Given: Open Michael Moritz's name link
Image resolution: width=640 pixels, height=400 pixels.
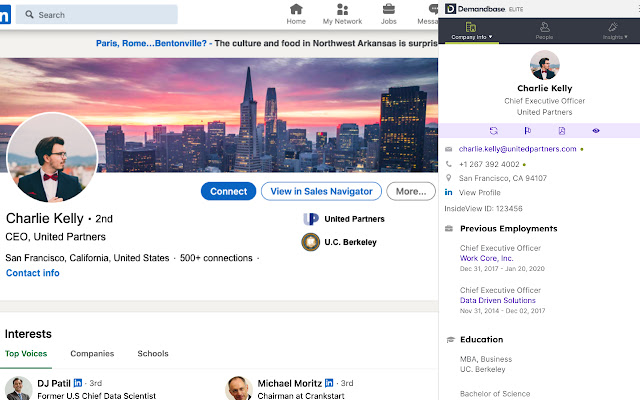Looking at the screenshot, I should [x=290, y=383].
